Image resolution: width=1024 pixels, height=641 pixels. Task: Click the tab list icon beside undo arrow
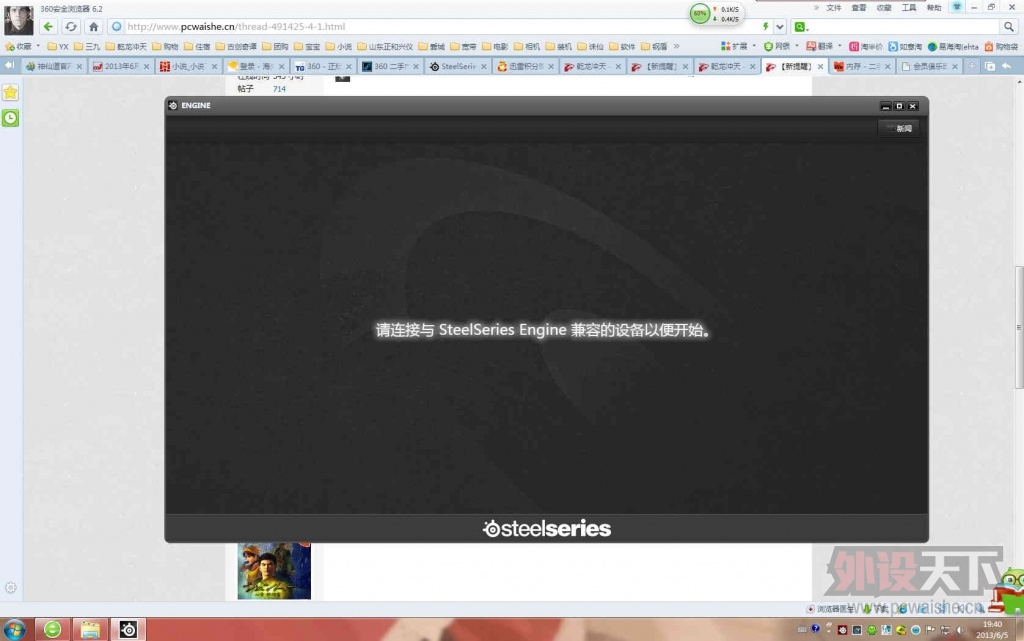tap(989, 67)
